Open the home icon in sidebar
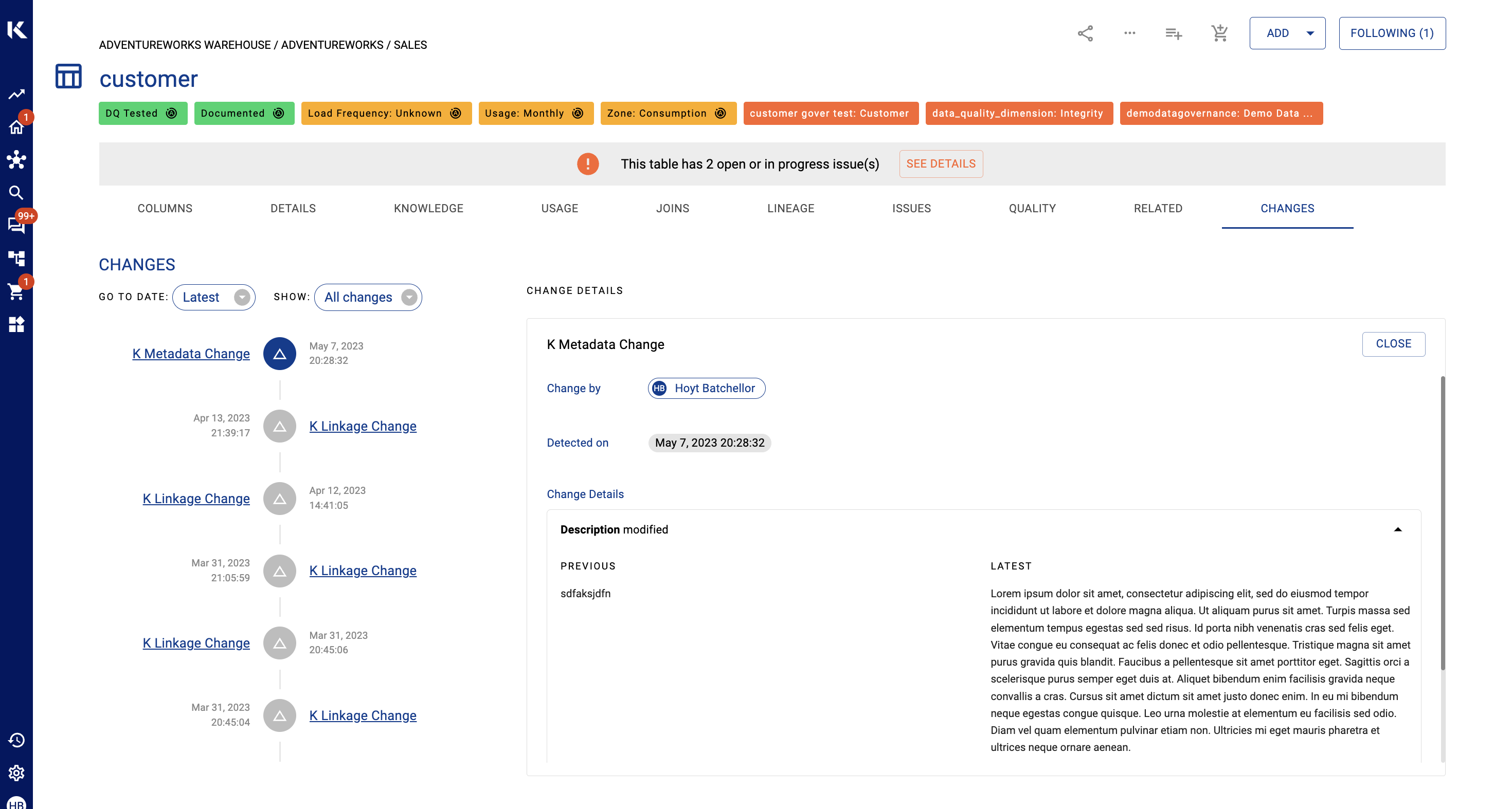The width and height of the screenshot is (1512, 809). click(16, 127)
